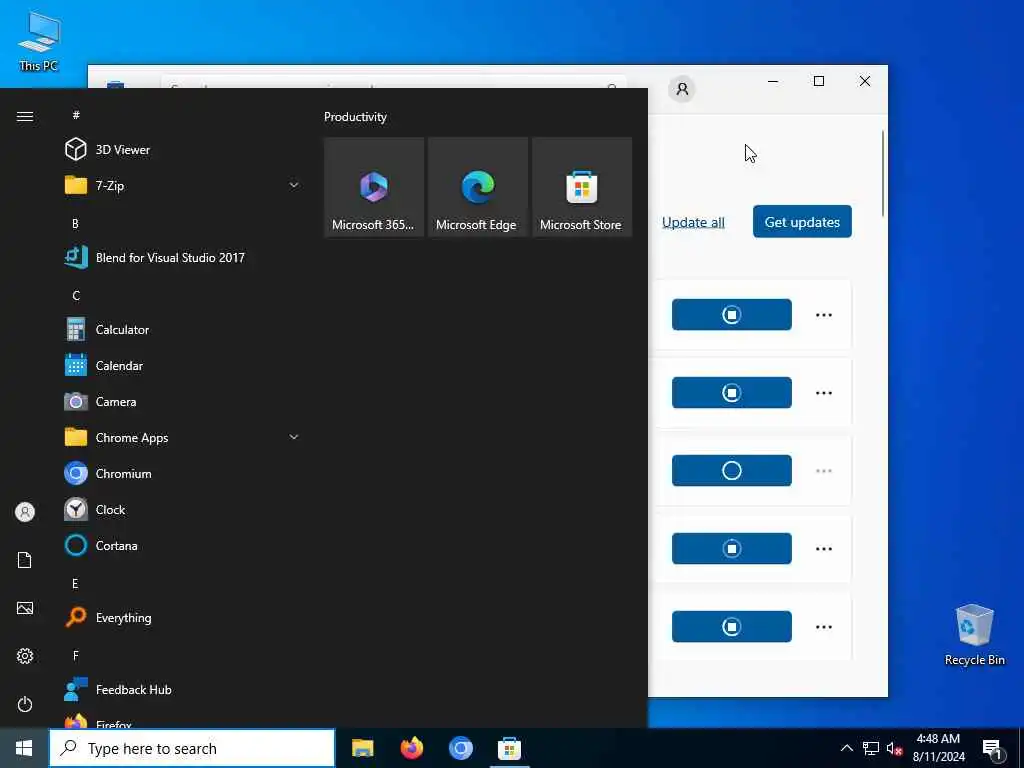Open Firefox from the taskbar
This screenshot has height=768, width=1024.
point(411,748)
